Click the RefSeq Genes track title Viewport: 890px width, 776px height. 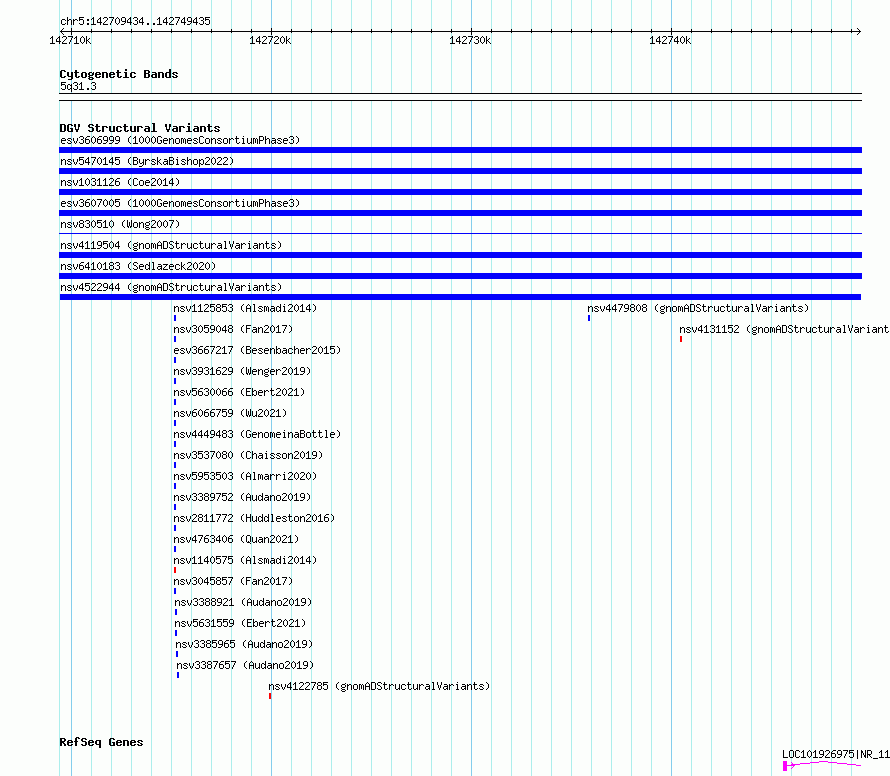pos(101,743)
